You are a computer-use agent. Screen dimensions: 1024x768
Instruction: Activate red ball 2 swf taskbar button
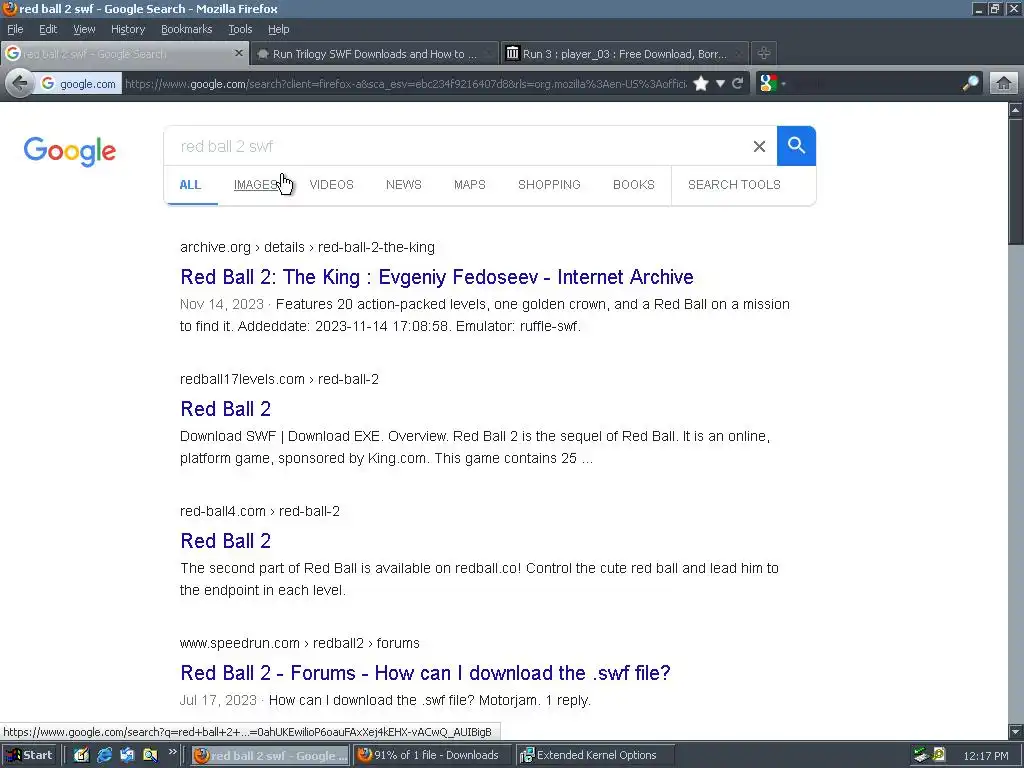pos(271,755)
